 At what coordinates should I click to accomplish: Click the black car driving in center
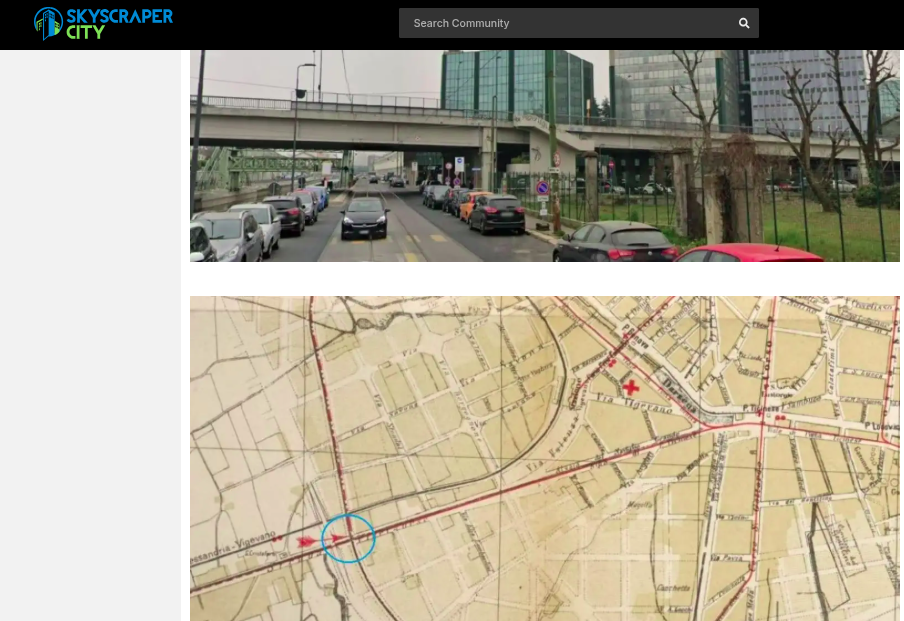[x=364, y=217]
